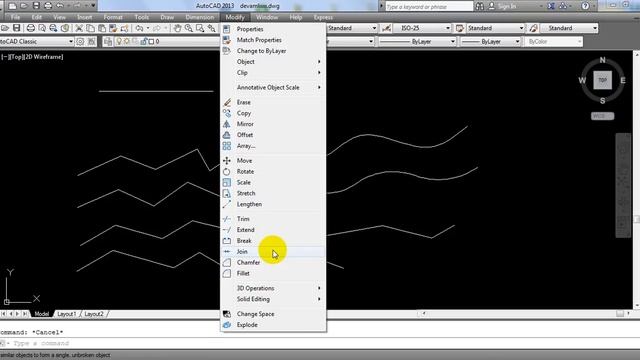The width and height of the screenshot is (640, 360).
Task: Open the Draw menu
Action: 167,17
